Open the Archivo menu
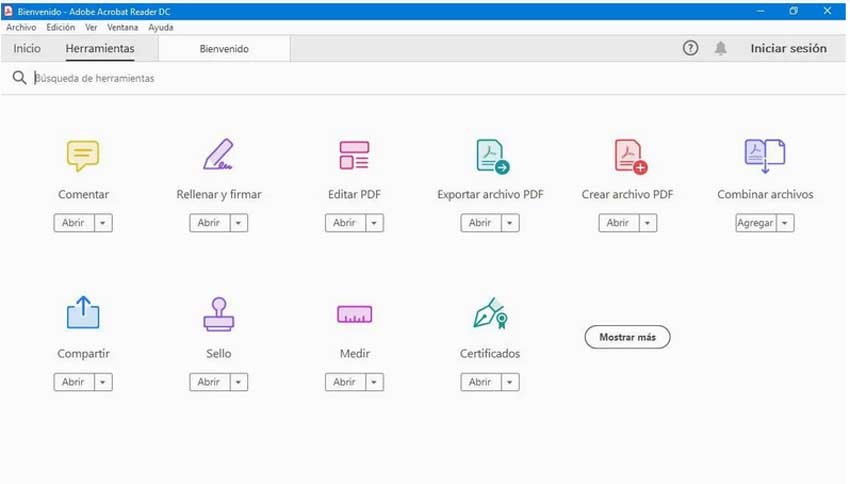The height and width of the screenshot is (484, 850). pos(21,27)
